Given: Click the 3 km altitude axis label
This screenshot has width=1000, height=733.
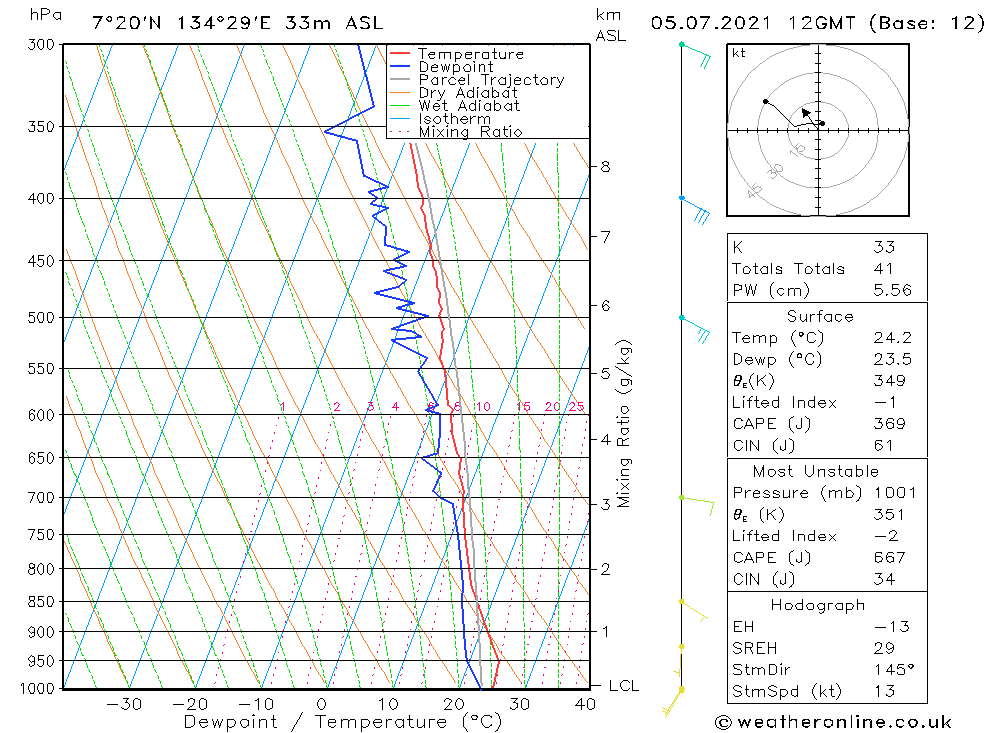Looking at the screenshot, I should point(605,504).
